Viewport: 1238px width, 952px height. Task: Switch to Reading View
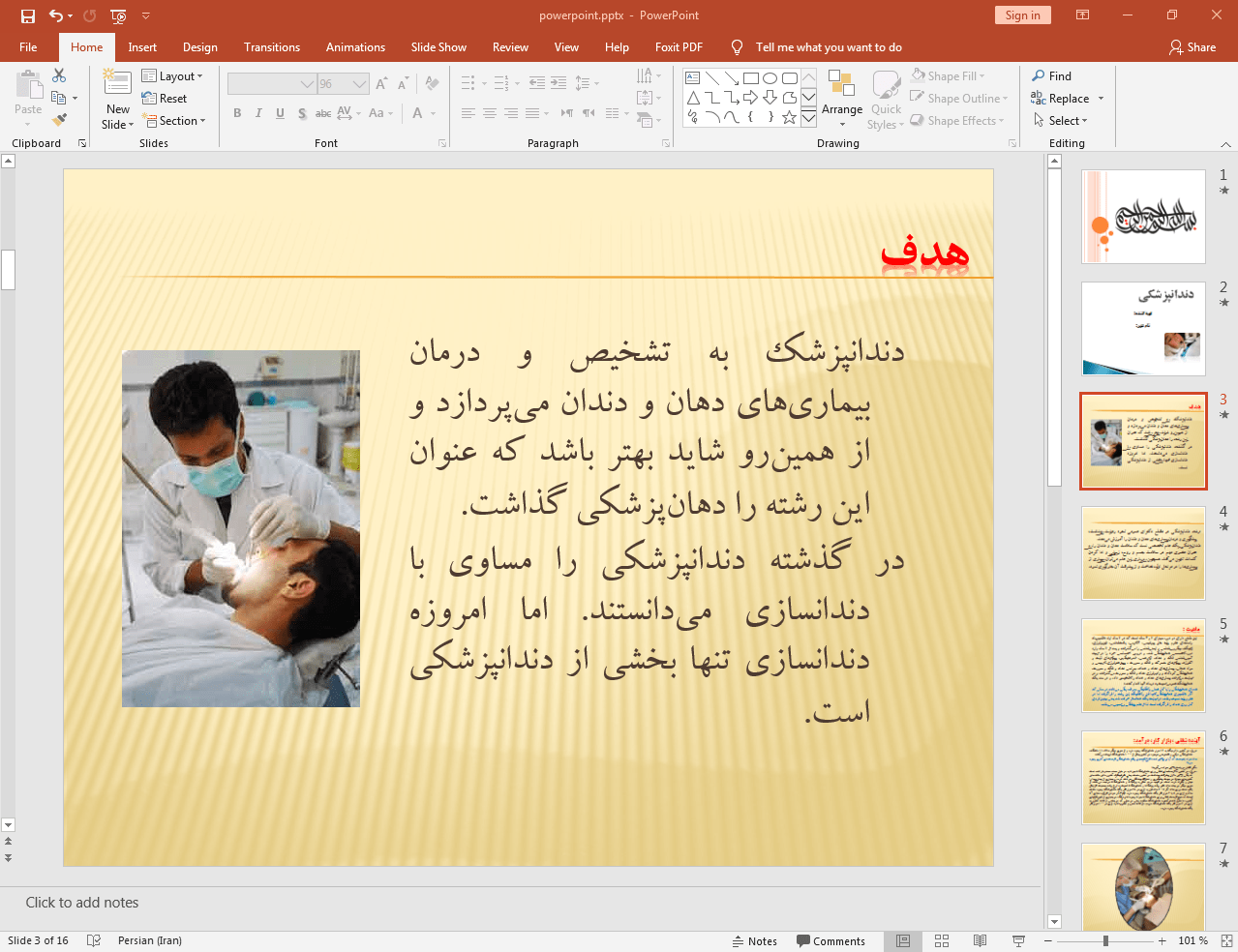(x=980, y=940)
